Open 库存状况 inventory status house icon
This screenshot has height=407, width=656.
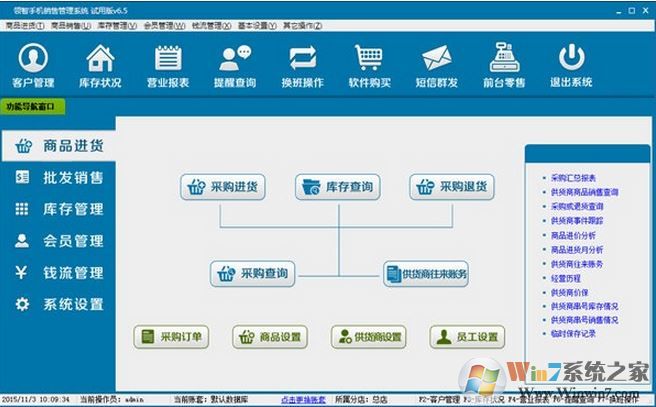pyautogui.click(x=100, y=65)
